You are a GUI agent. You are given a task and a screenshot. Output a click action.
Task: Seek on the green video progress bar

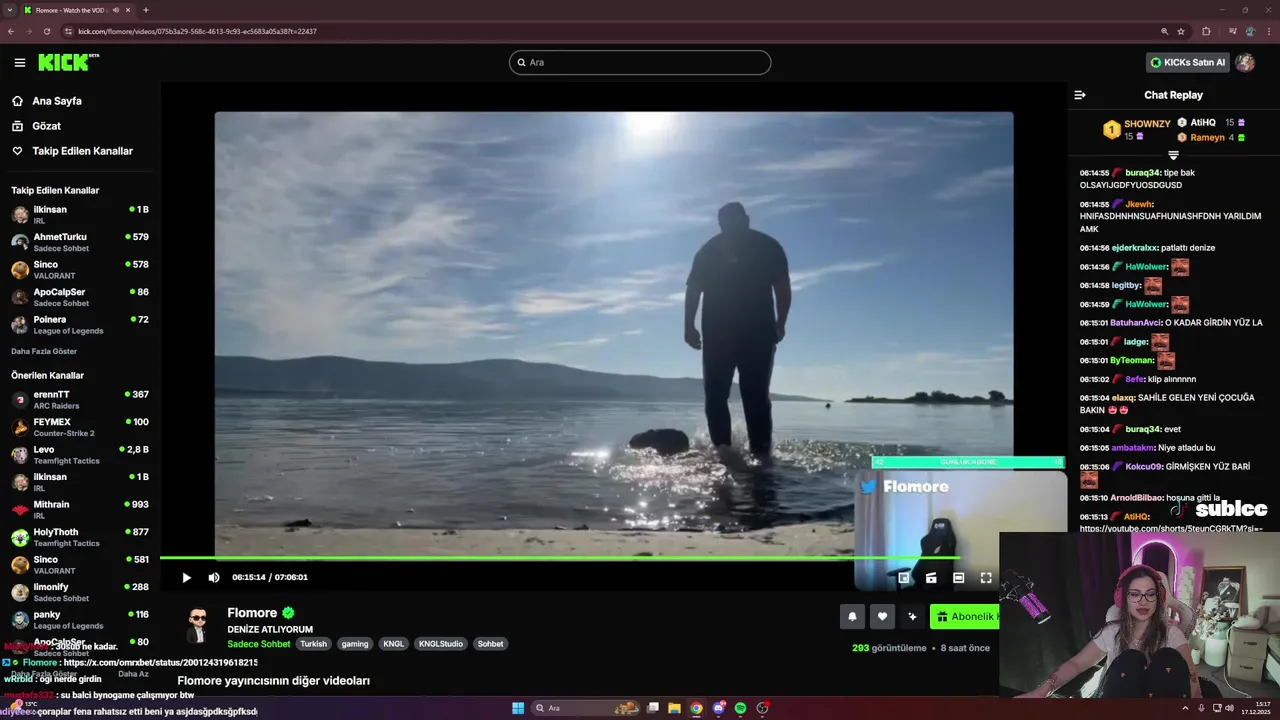coord(560,558)
